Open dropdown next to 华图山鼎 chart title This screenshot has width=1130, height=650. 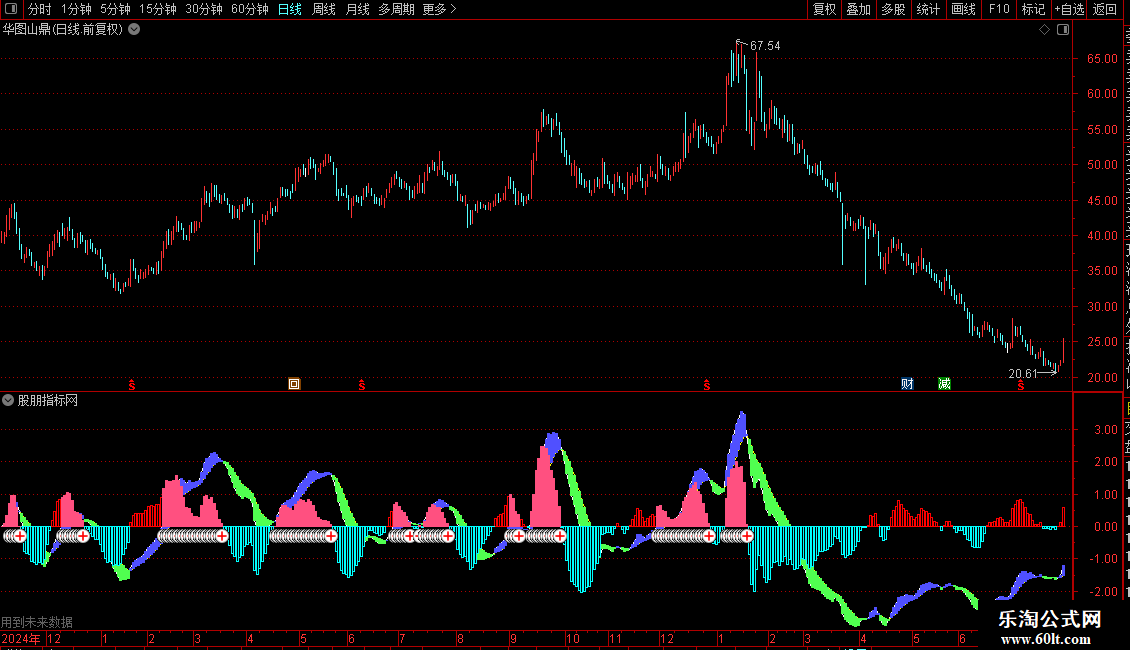point(134,30)
